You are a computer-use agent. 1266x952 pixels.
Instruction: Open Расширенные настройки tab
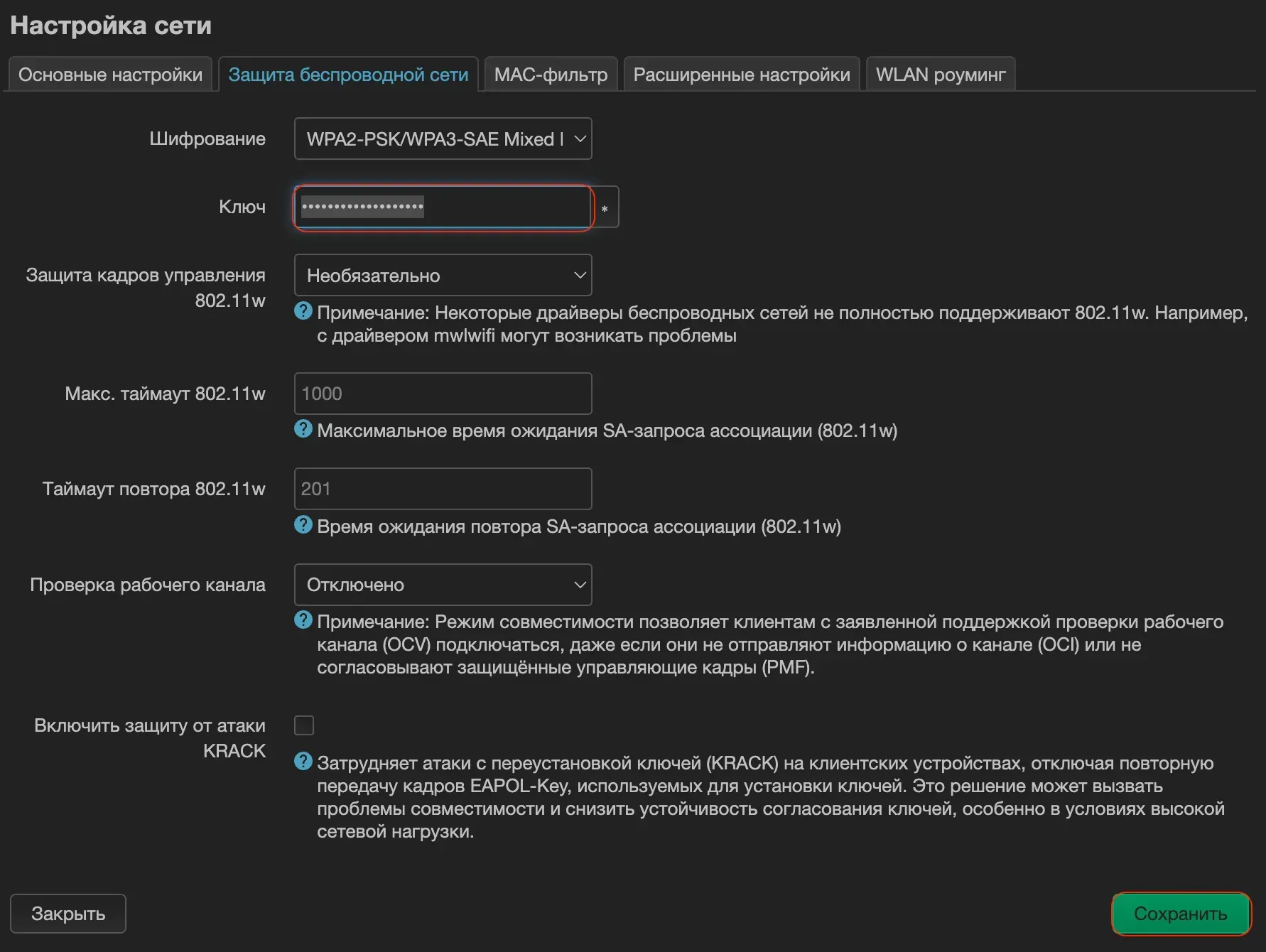pyautogui.click(x=742, y=75)
